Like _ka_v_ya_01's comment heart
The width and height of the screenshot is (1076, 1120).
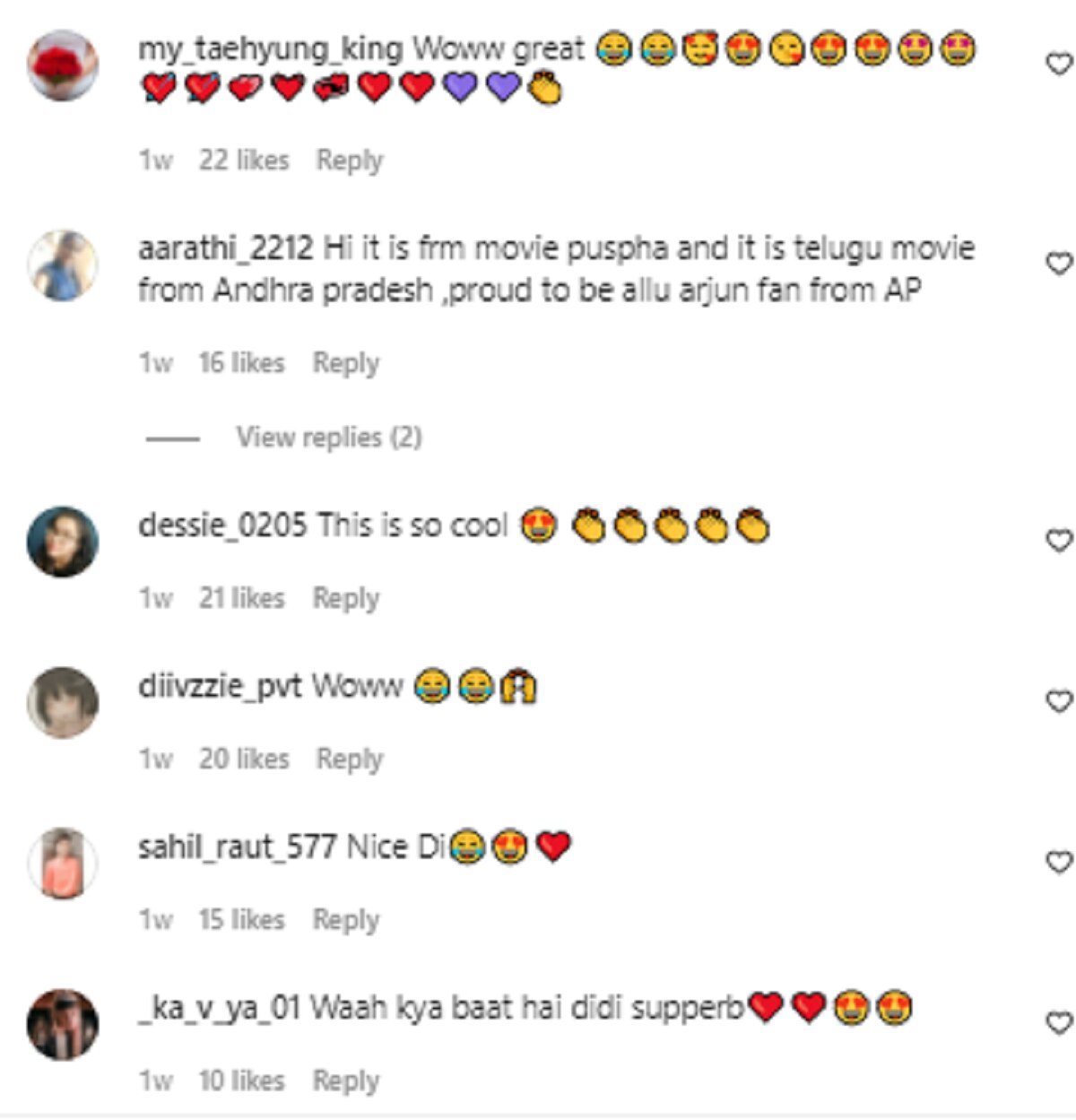(1060, 1023)
